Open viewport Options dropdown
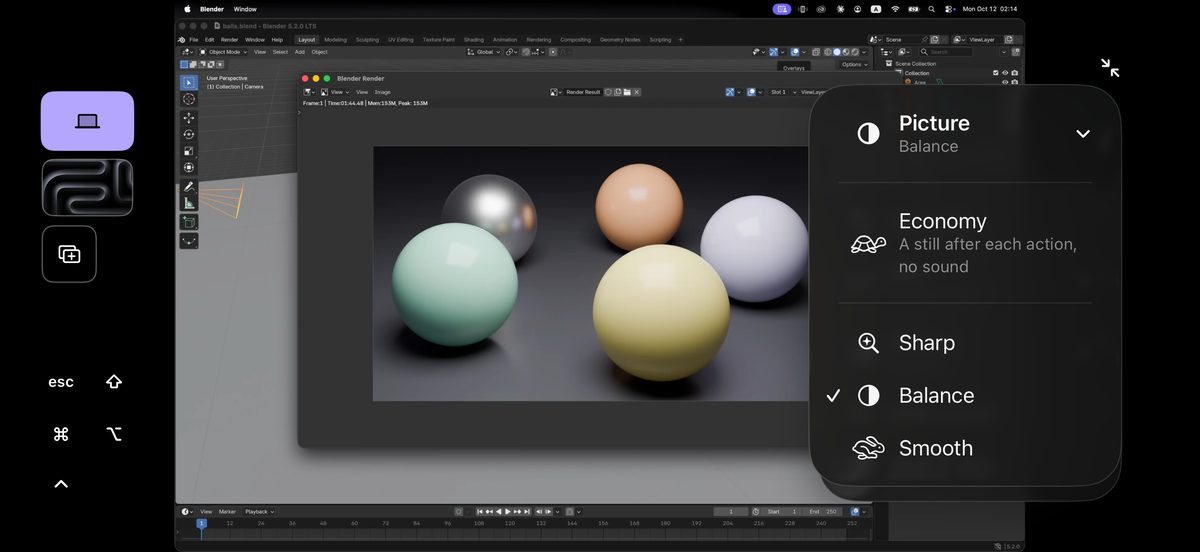This screenshot has width=1200, height=552. pos(855,64)
